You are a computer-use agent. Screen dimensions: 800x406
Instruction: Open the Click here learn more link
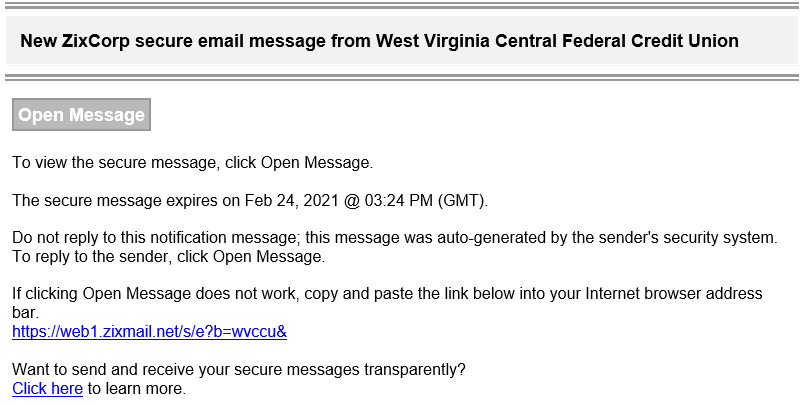(47, 389)
